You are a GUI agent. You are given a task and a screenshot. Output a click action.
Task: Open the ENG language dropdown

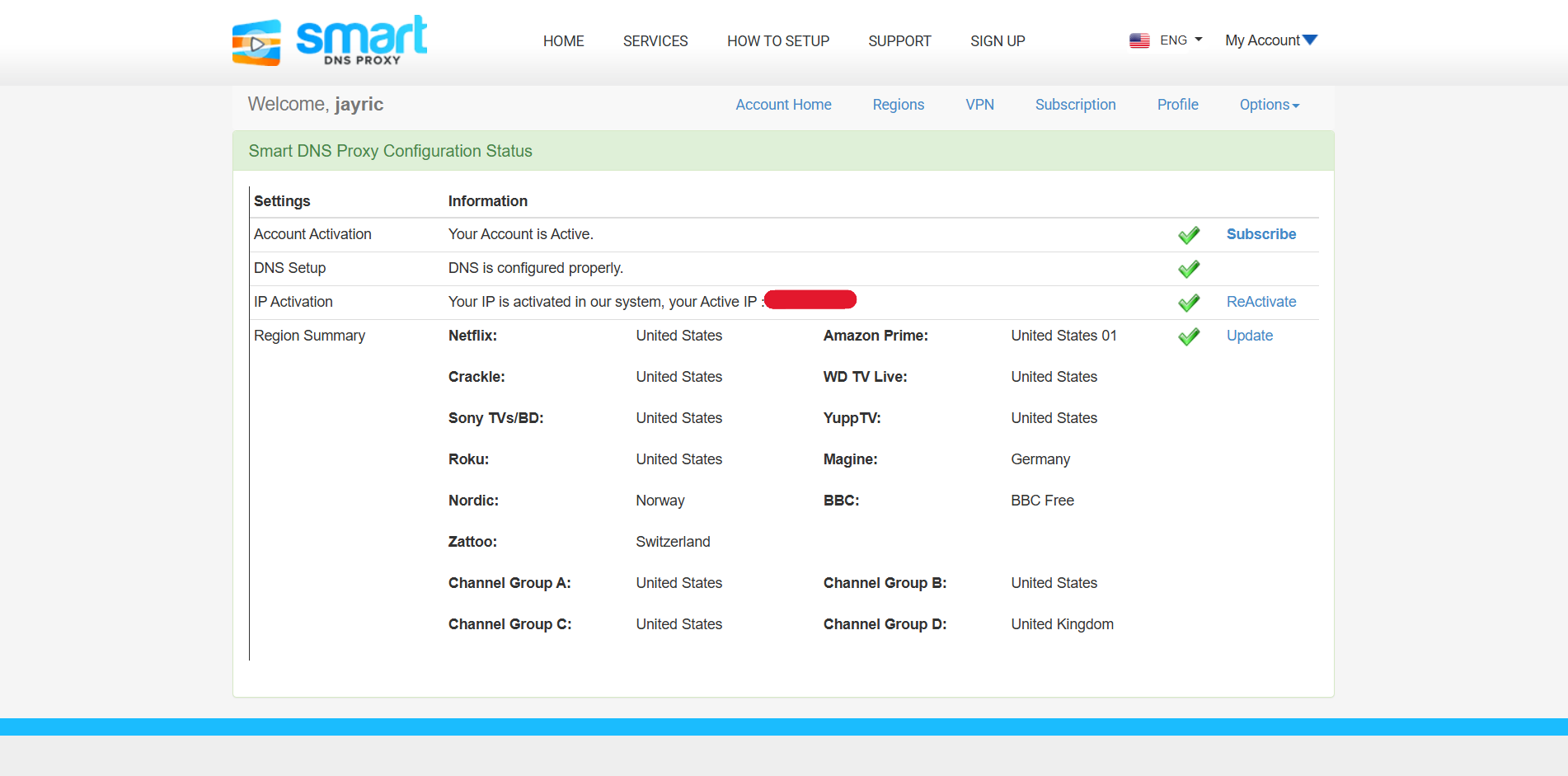(1181, 40)
